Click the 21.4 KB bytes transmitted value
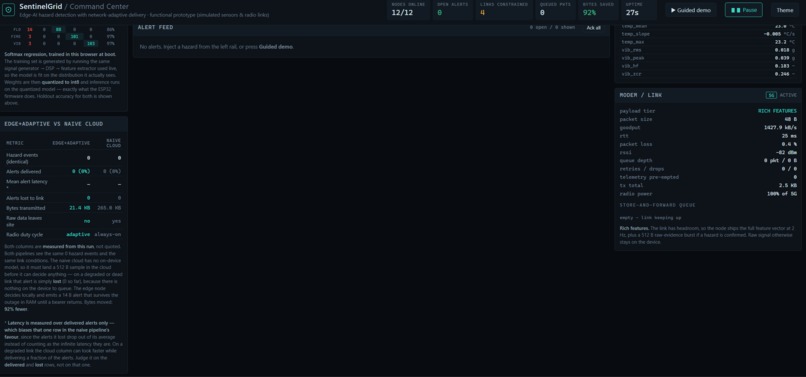806x377 pixels. 80,208
